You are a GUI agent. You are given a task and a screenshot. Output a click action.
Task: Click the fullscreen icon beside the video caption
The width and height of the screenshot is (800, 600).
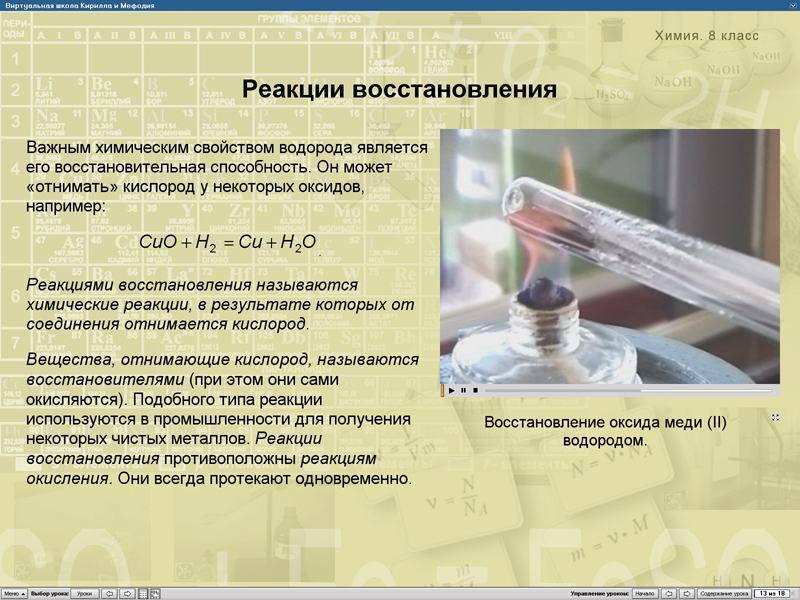[x=776, y=417]
